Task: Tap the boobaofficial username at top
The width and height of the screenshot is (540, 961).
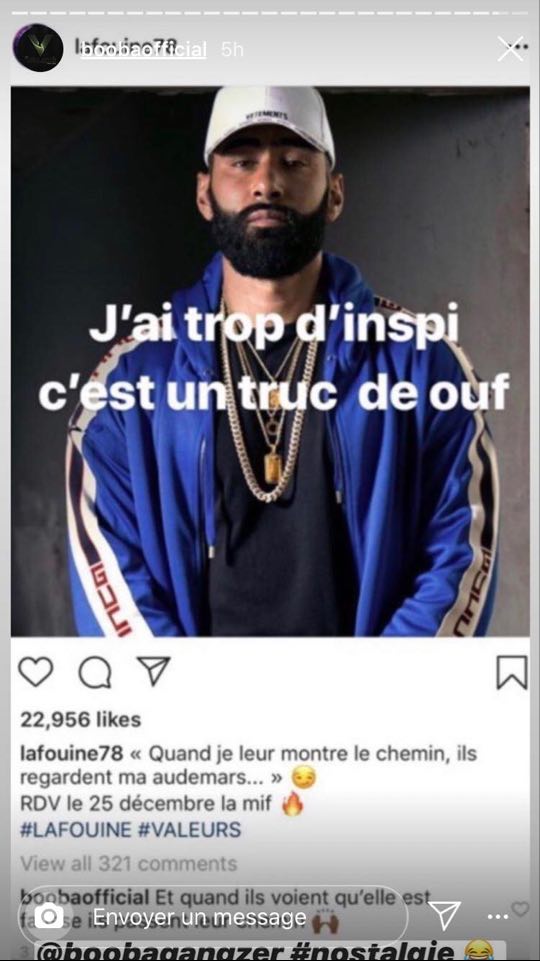Action: (143, 50)
